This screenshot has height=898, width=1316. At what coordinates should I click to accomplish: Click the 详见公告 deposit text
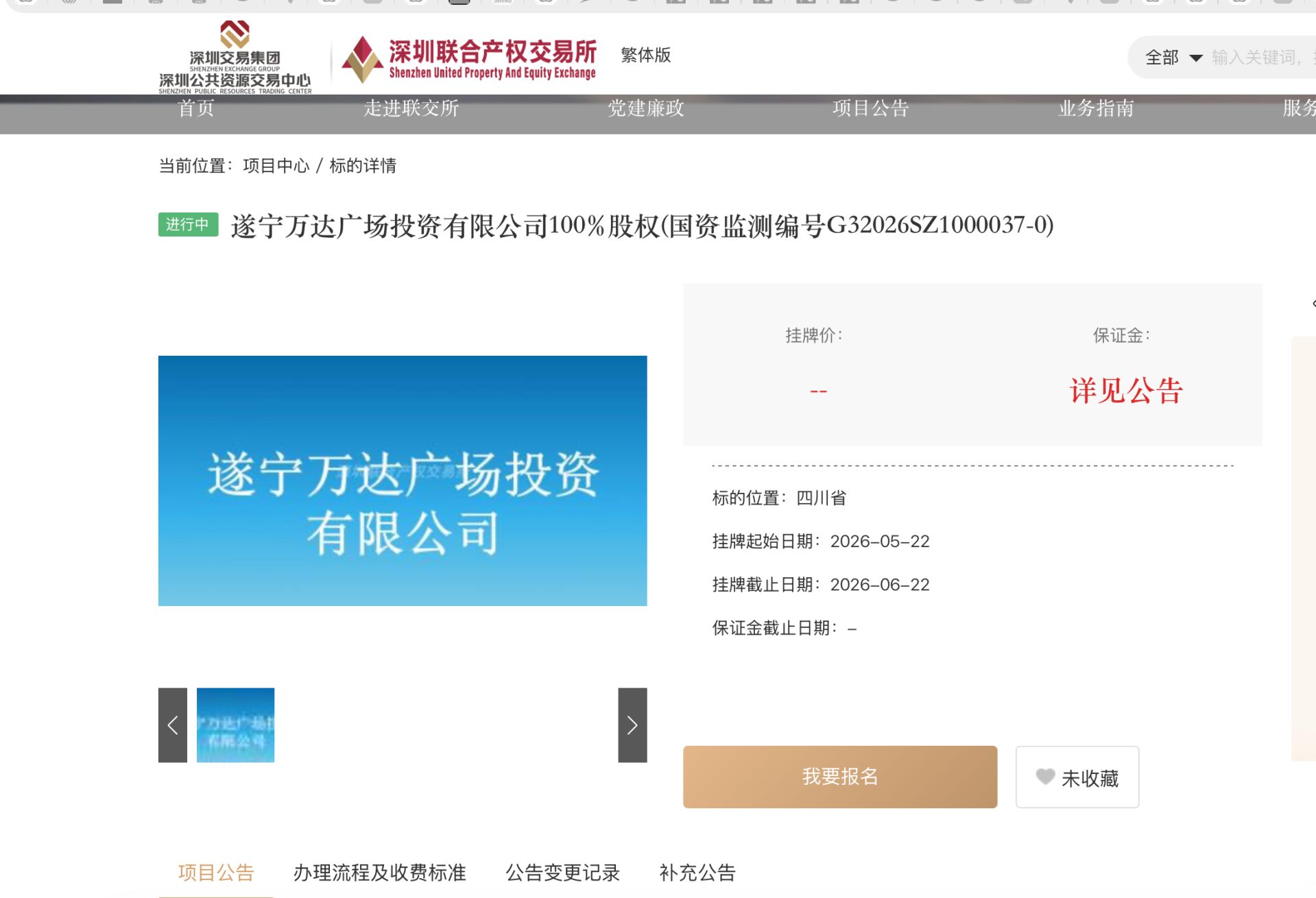tap(1126, 391)
